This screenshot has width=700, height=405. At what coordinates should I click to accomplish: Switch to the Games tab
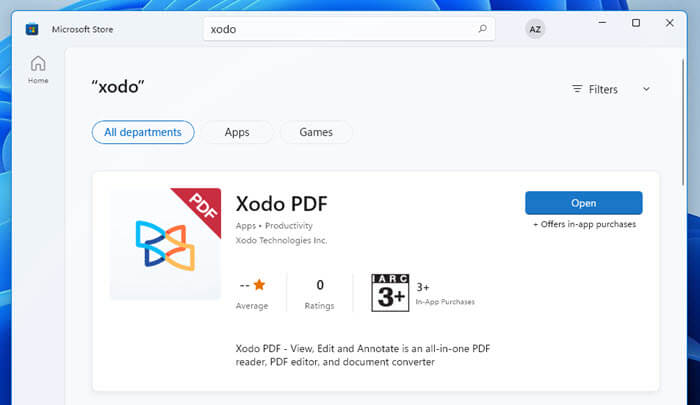[x=316, y=132]
